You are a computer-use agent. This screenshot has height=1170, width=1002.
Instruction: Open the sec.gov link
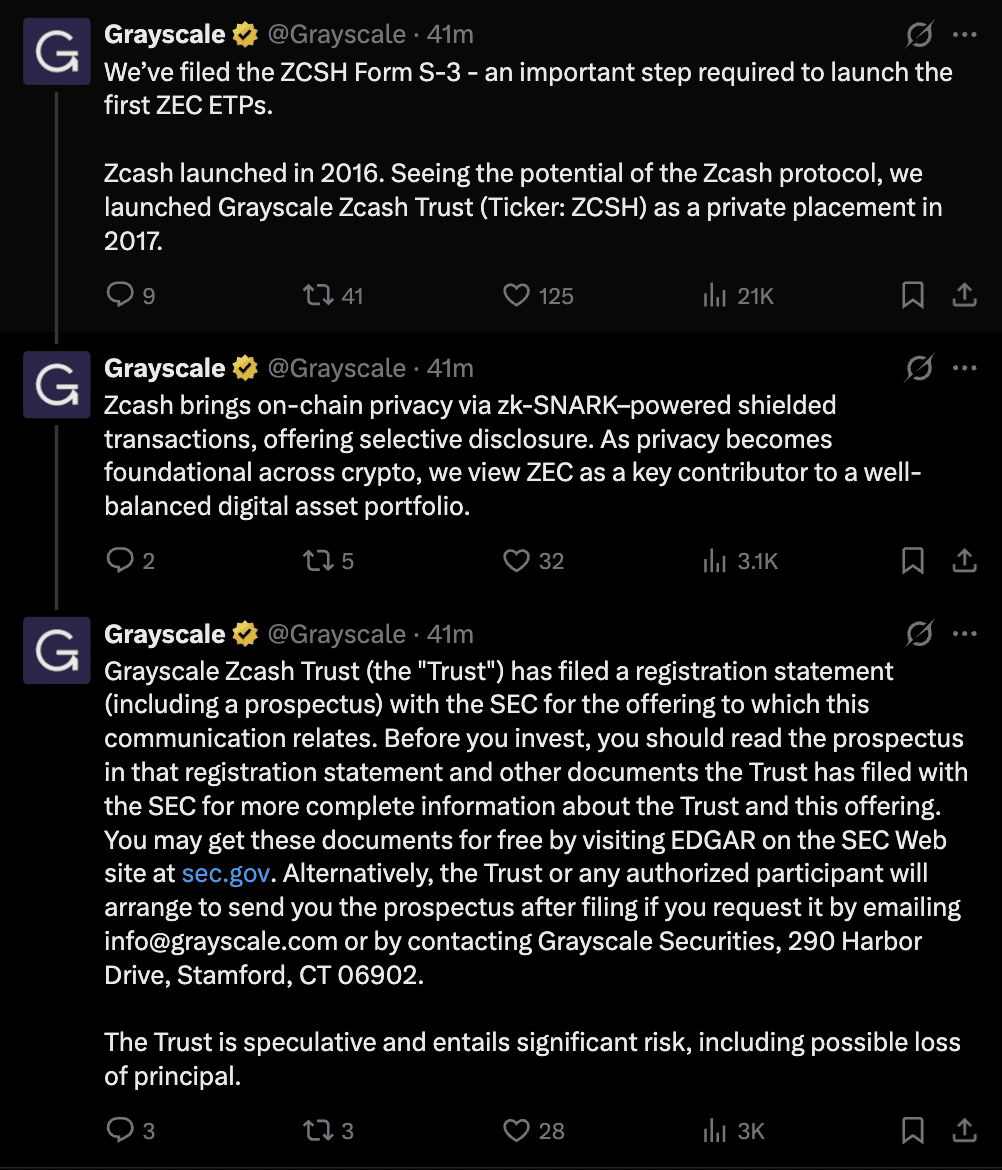(x=226, y=873)
